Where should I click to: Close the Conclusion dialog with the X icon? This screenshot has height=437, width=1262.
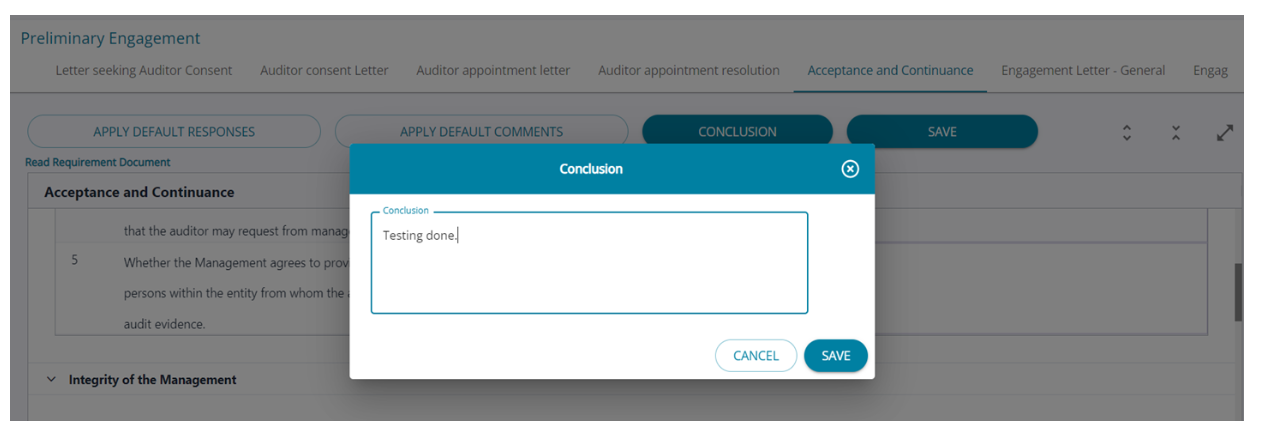coord(850,169)
